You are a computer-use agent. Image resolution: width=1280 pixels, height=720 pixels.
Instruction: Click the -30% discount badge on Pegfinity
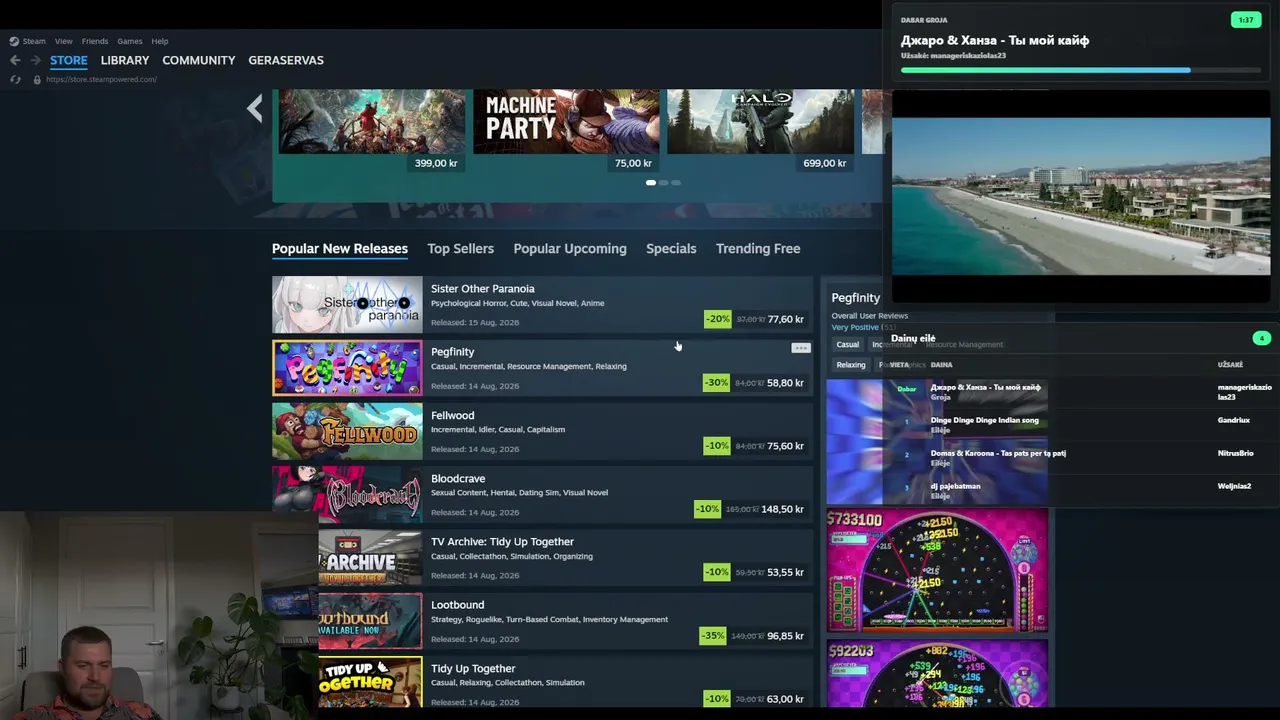tap(716, 383)
